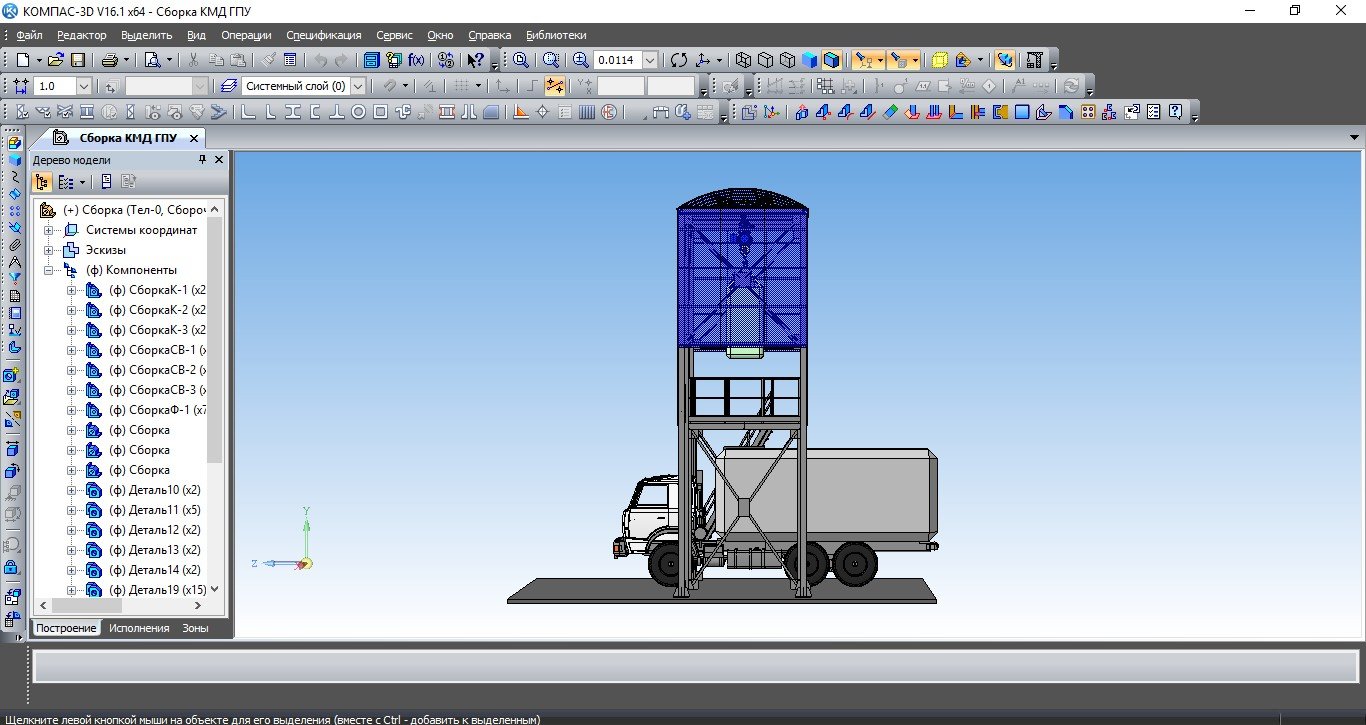This screenshot has width=1366, height=725.
Task: Expand the Эскизы tree node
Action: (x=48, y=250)
